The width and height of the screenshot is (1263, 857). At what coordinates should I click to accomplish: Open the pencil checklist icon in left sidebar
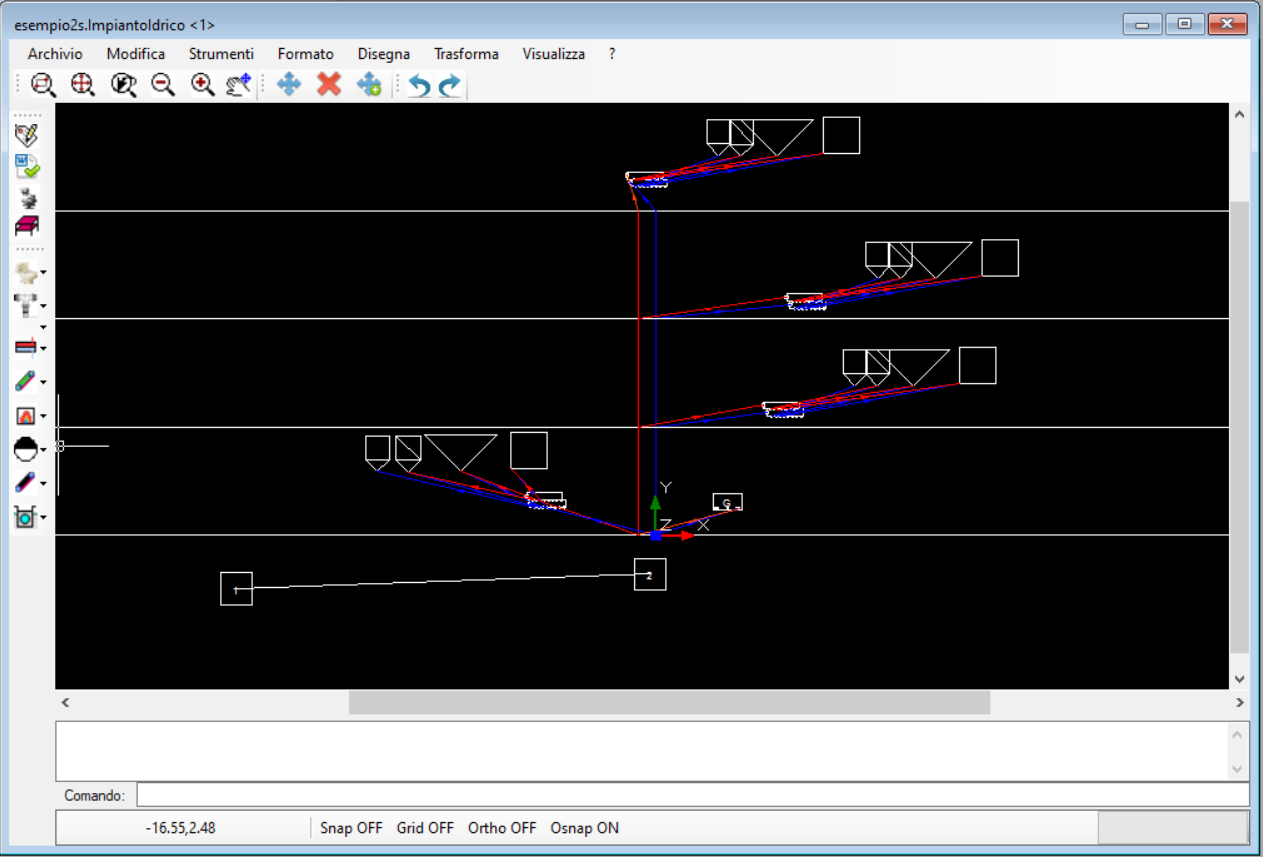pyautogui.click(x=27, y=135)
